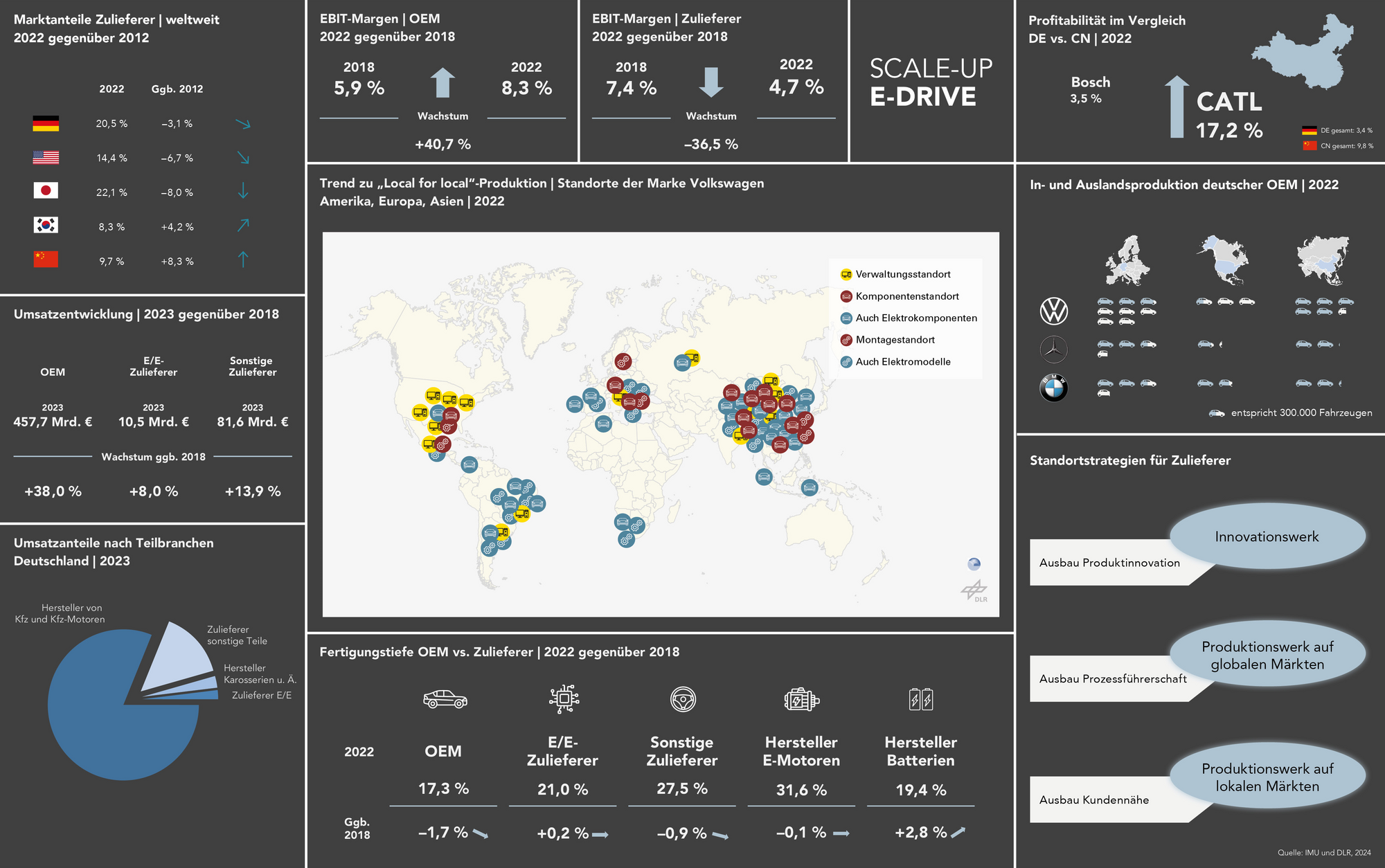The width and height of the screenshot is (1385, 868).
Task: Click the upward arrow in OEM EBIT panel
Action: tap(443, 83)
